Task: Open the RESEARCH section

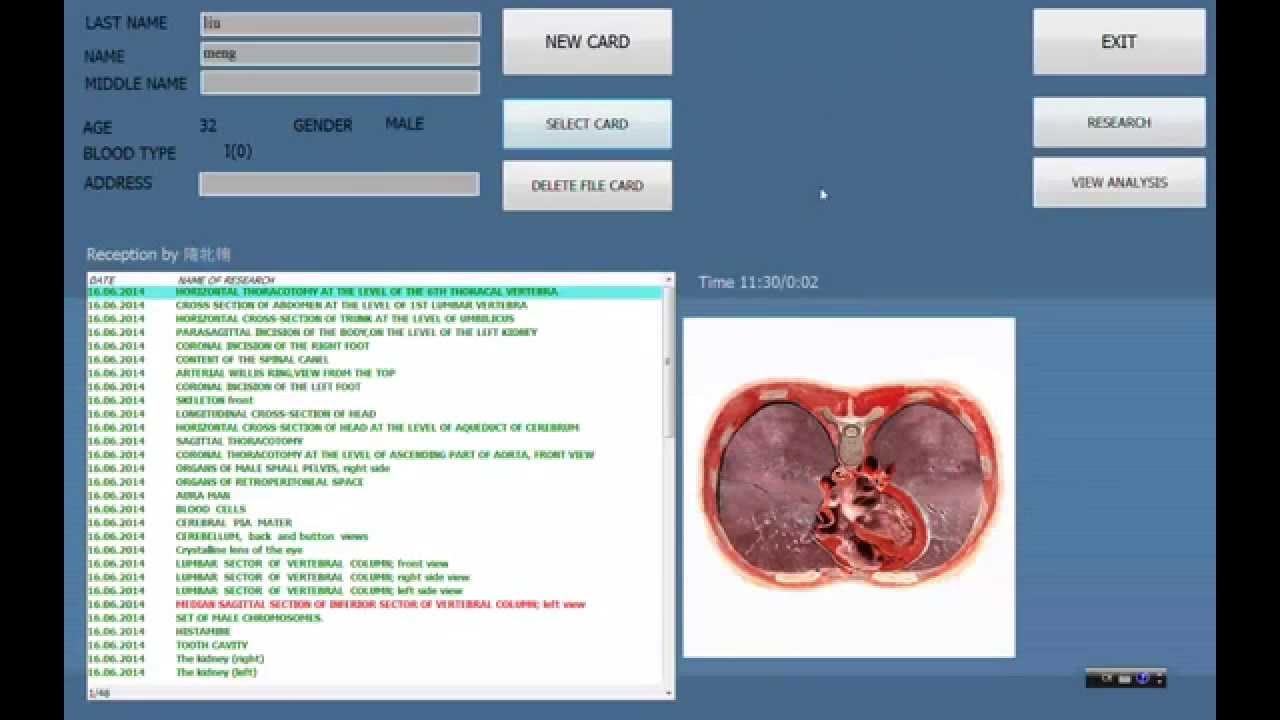Action: tap(1118, 122)
